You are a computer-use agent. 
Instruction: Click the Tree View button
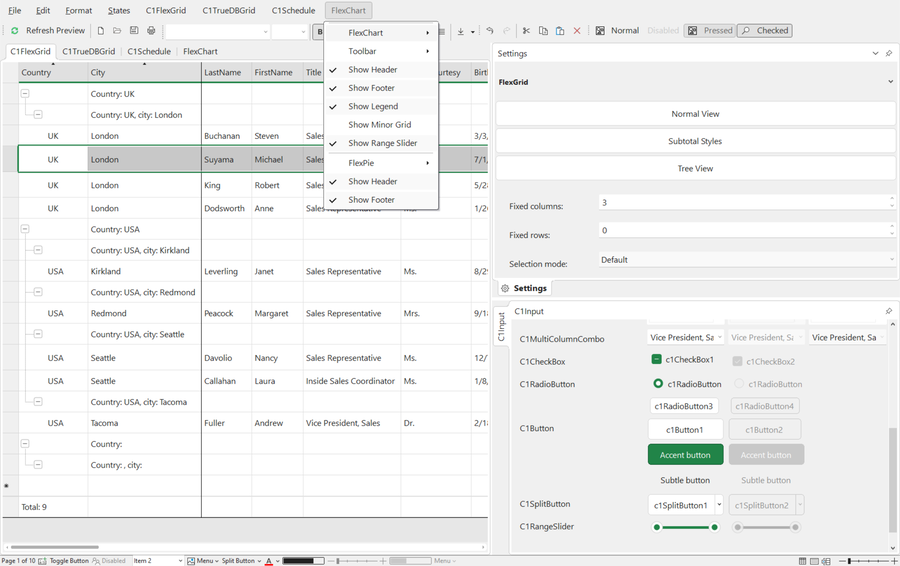pos(695,169)
